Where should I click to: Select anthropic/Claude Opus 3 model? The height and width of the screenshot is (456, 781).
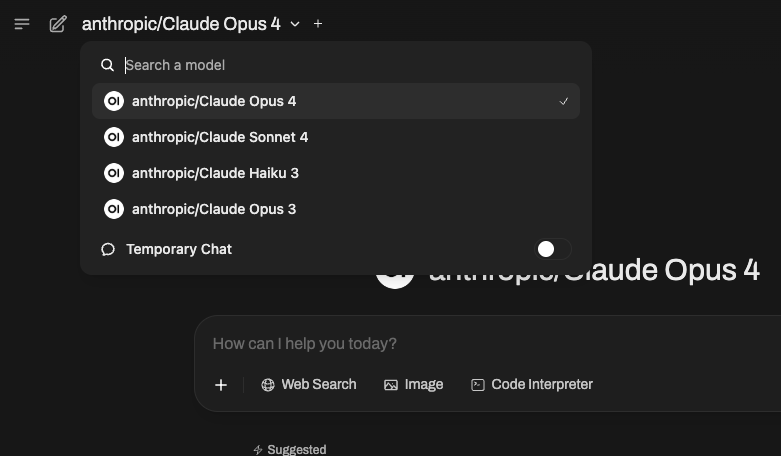(x=214, y=209)
